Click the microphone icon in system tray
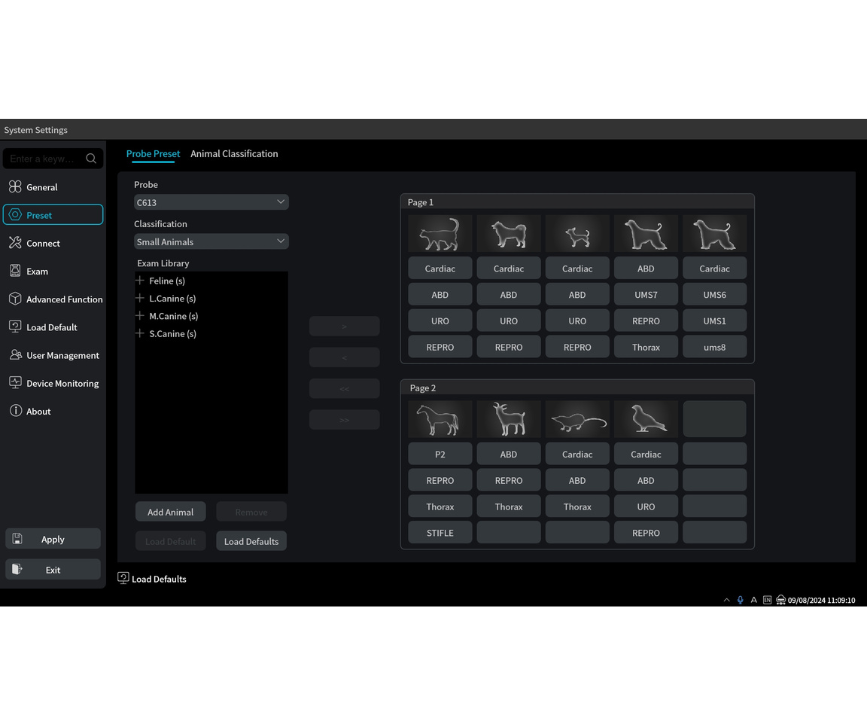 740,600
